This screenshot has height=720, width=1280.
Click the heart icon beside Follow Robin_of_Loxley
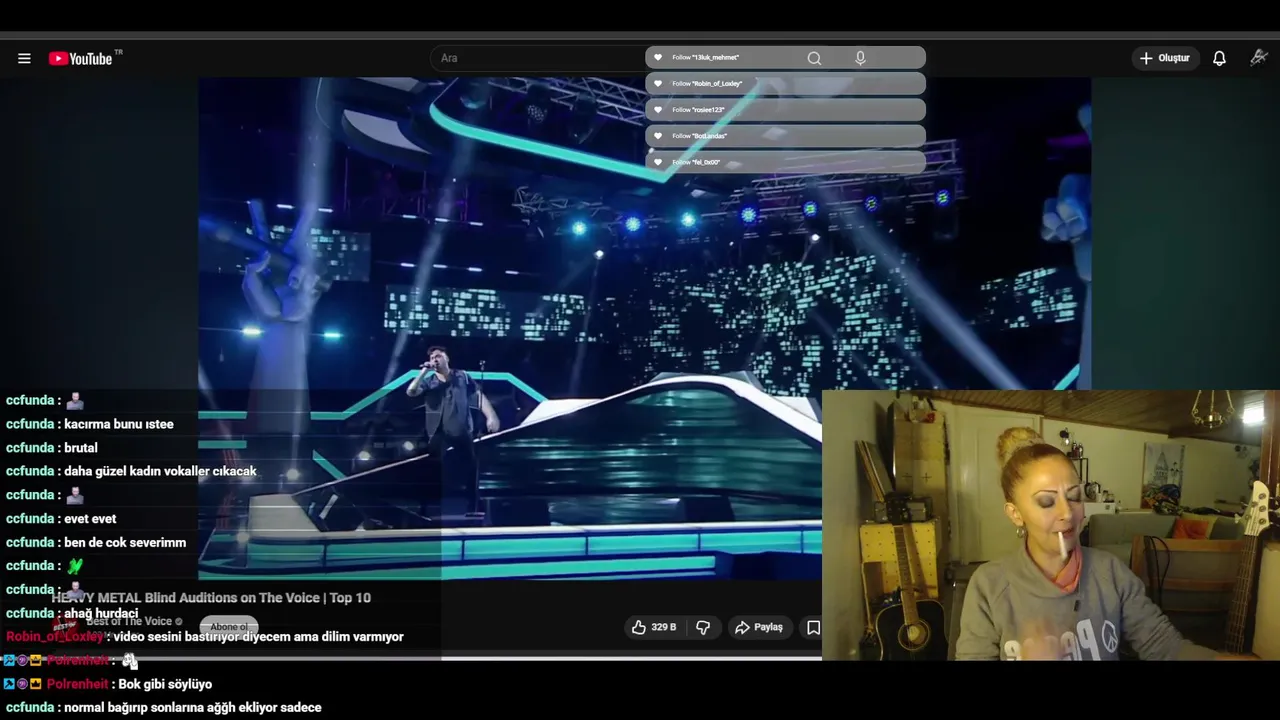click(x=658, y=84)
